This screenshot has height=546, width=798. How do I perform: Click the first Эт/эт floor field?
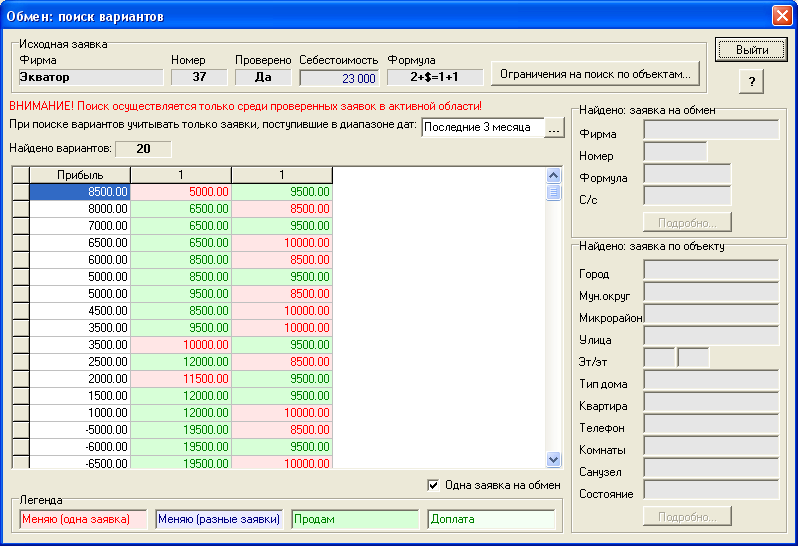(660, 358)
